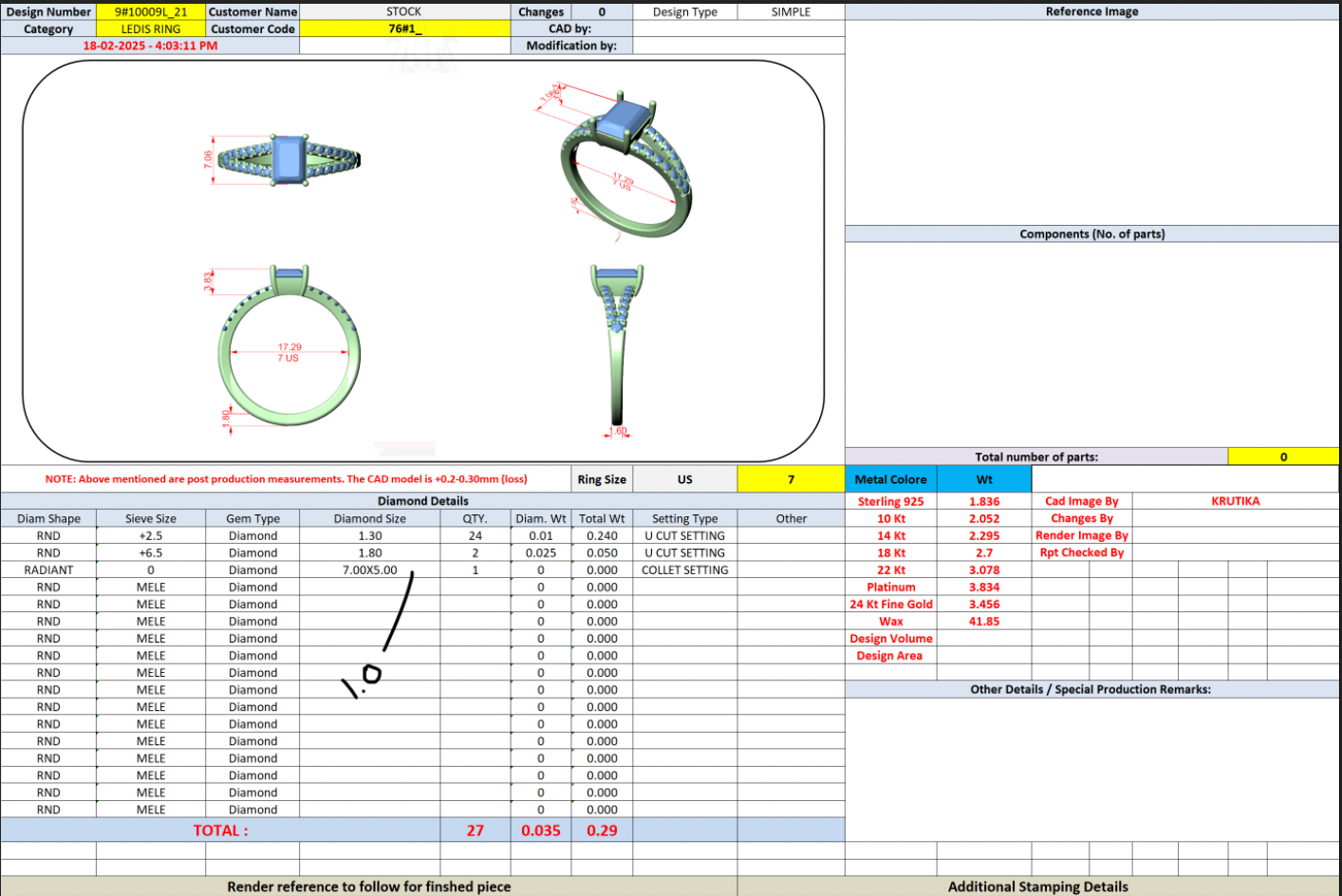
Task: Select the Cad Image By label
Action: [1082, 502]
